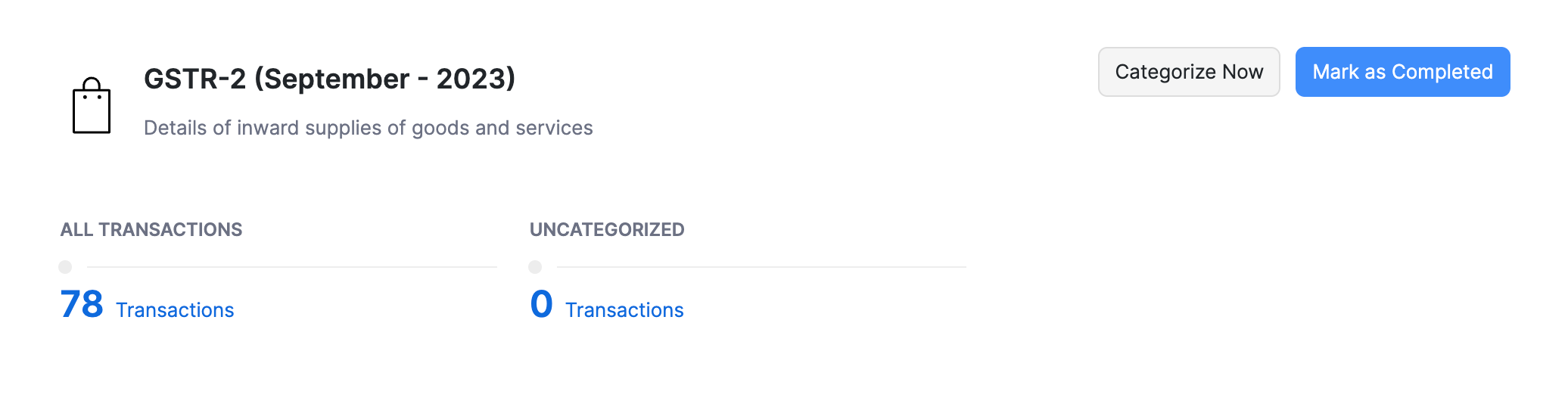
Task: Click the shopping bag icon
Action: pos(92,107)
